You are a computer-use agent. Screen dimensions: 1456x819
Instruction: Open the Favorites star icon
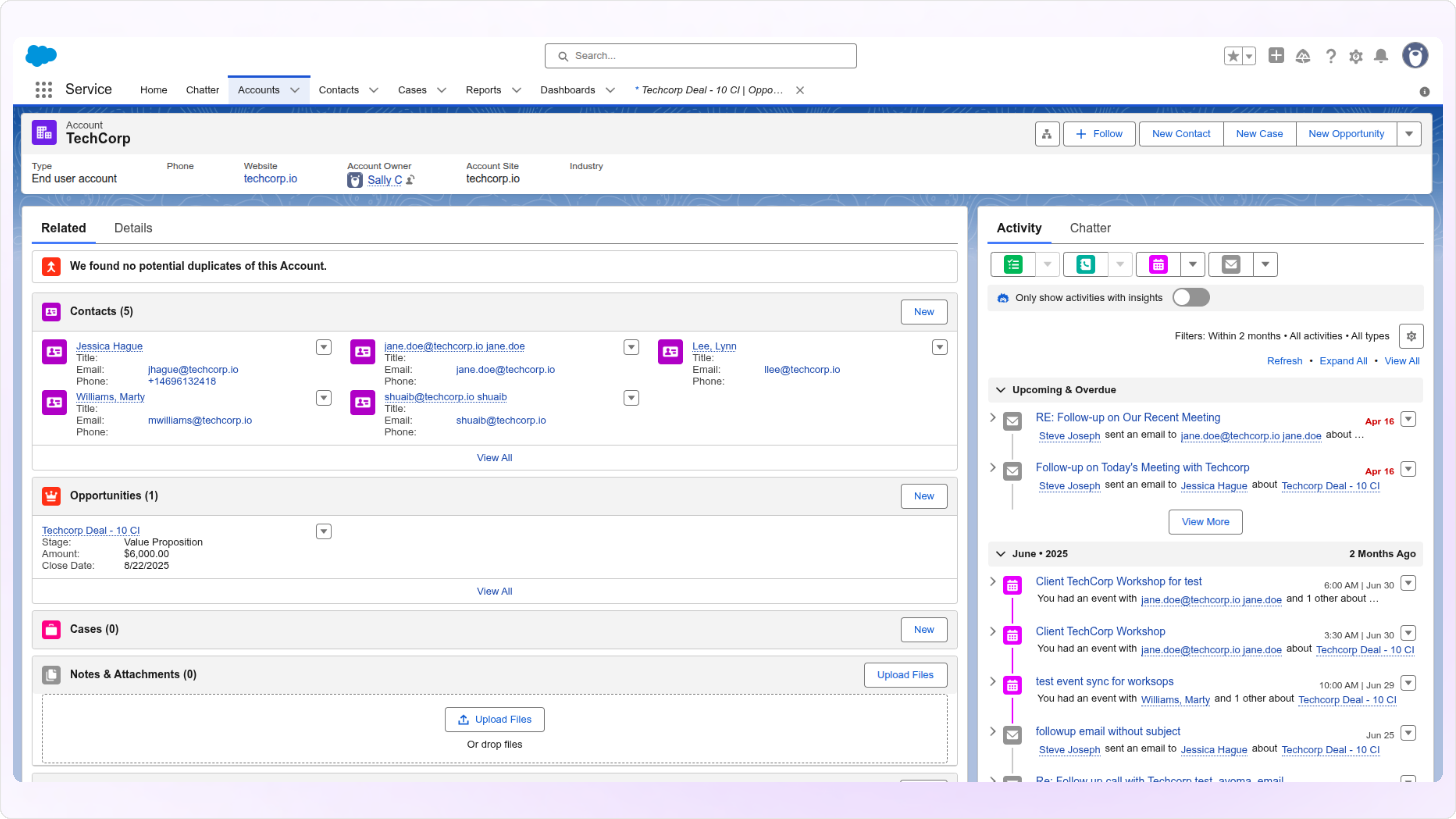[1233, 56]
